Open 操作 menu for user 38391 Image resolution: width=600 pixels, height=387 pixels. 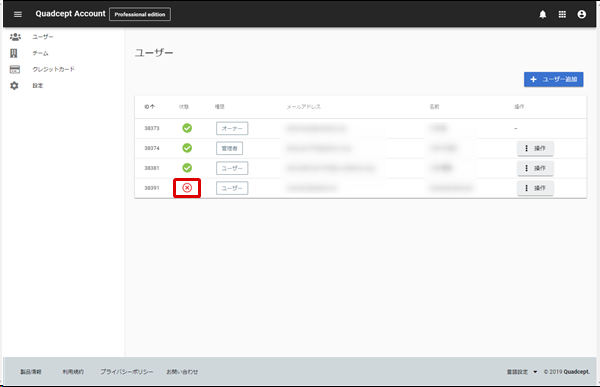coord(535,188)
